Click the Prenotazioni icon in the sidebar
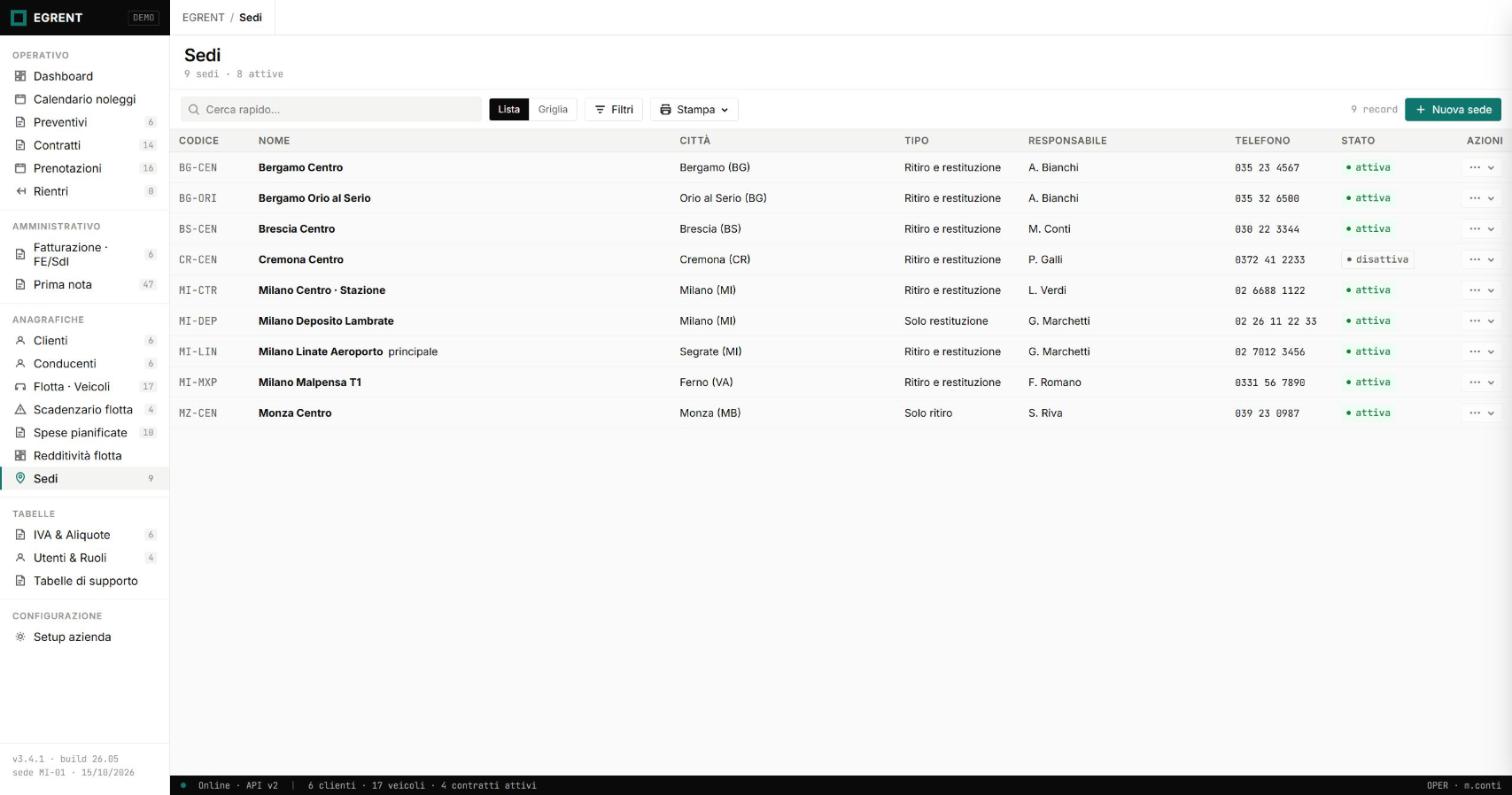This screenshot has height=795, width=1512. pos(20,168)
